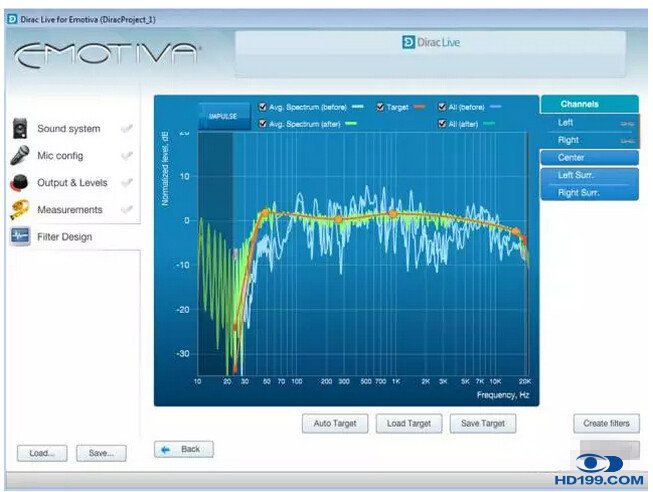This screenshot has height=492, width=653.
Task: Select the Left channel
Action: pyautogui.click(x=589, y=123)
